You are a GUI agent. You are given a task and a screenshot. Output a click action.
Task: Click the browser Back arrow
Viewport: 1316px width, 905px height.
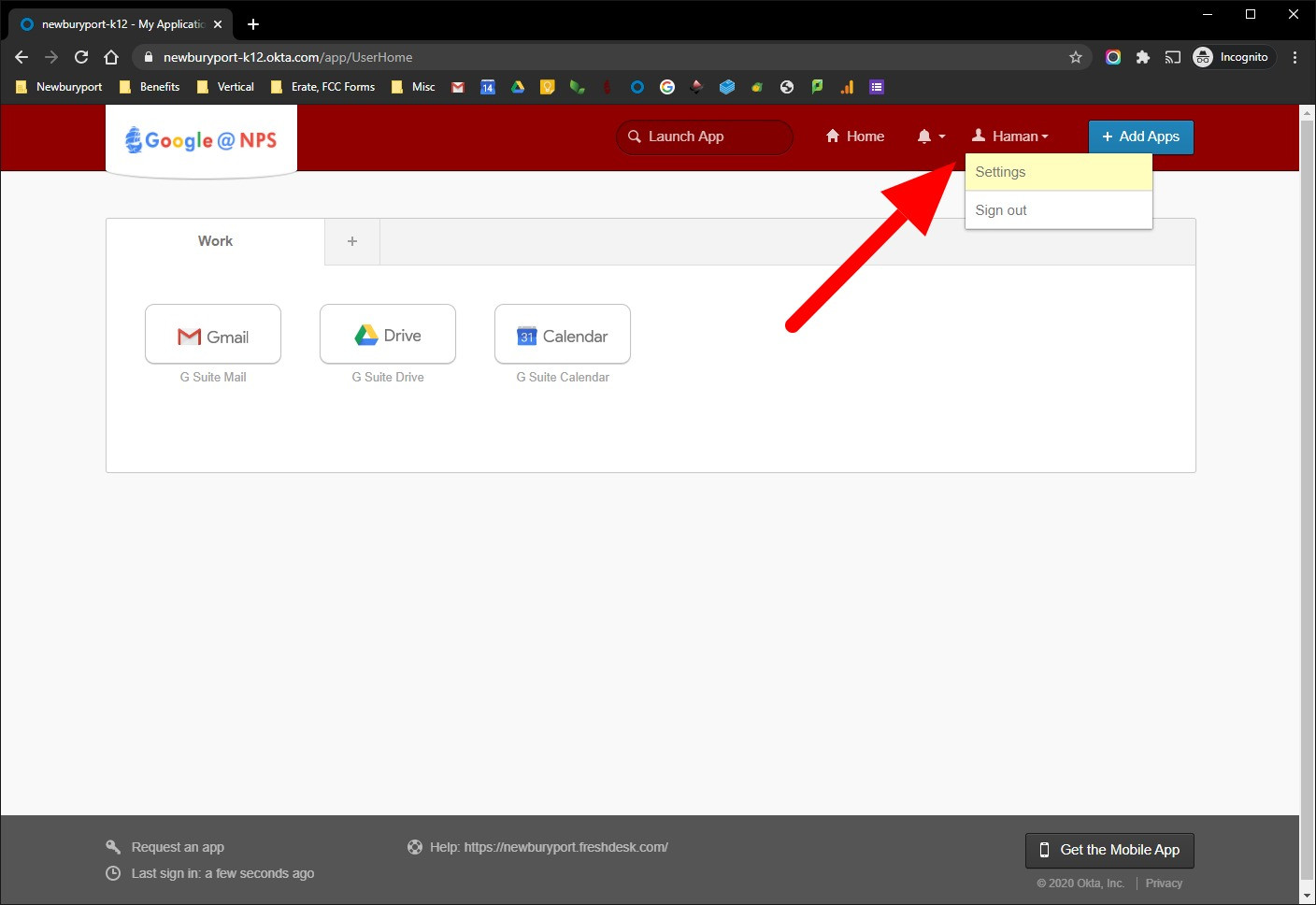click(21, 57)
